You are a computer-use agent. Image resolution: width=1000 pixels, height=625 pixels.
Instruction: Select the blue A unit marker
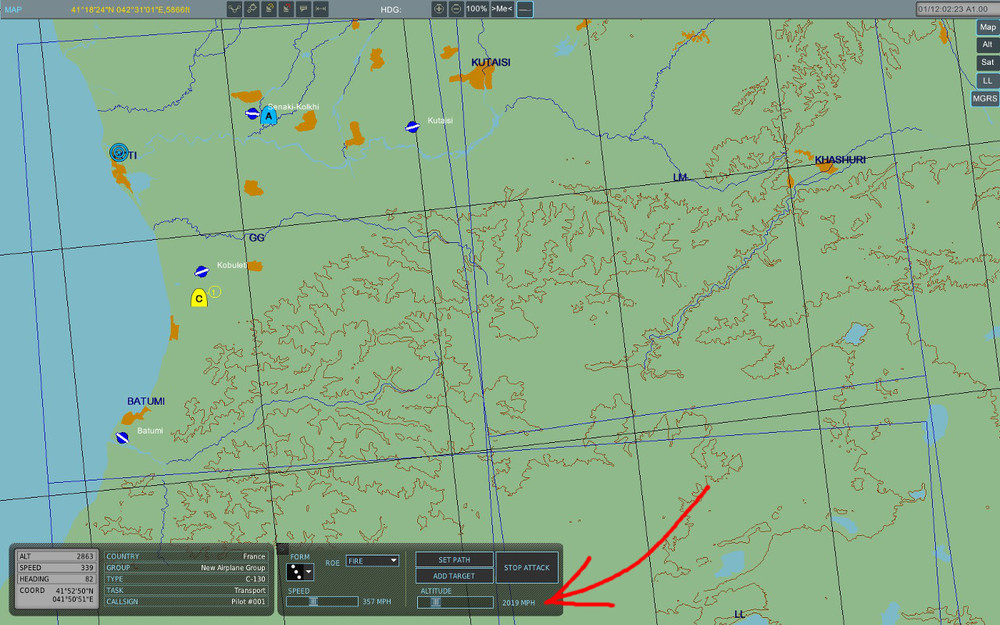pyautogui.click(x=268, y=115)
